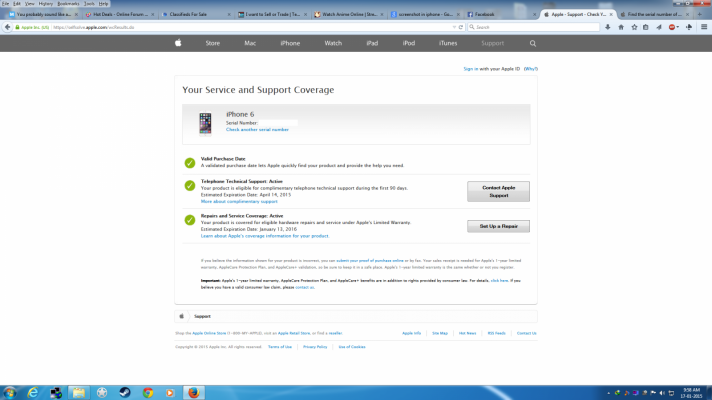Open the Bookmarks menu
Image resolution: width=712 pixels, height=400 pixels.
click(x=68, y=4)
